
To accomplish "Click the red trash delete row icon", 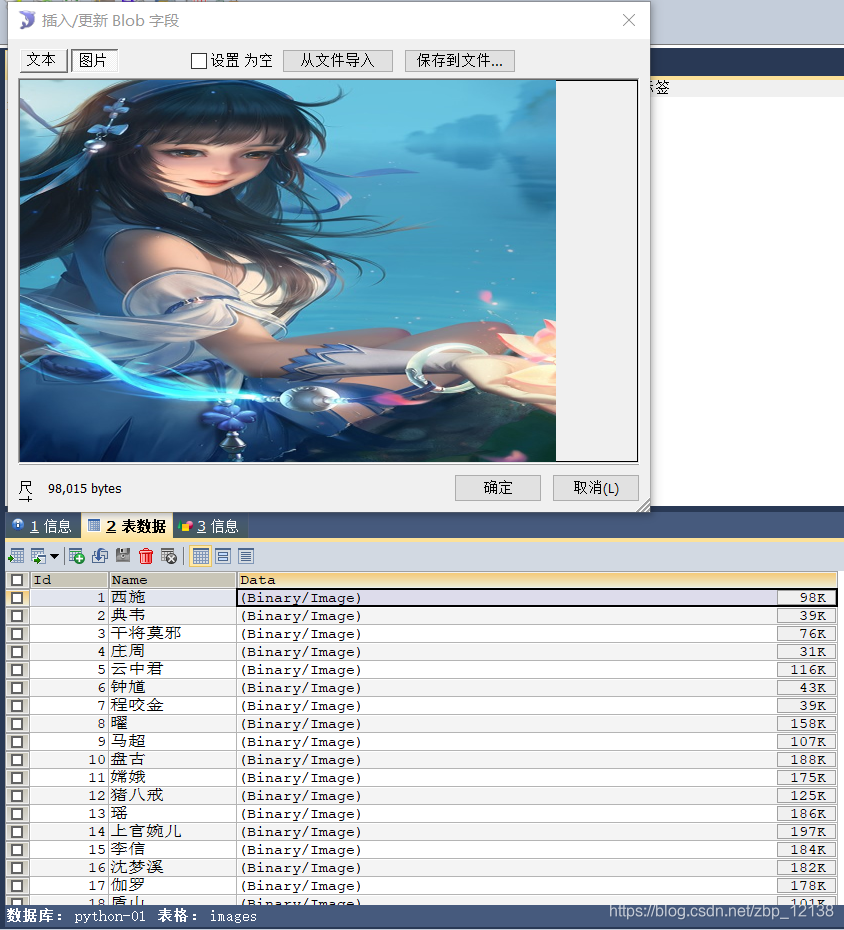I will [x=146, y=556].
